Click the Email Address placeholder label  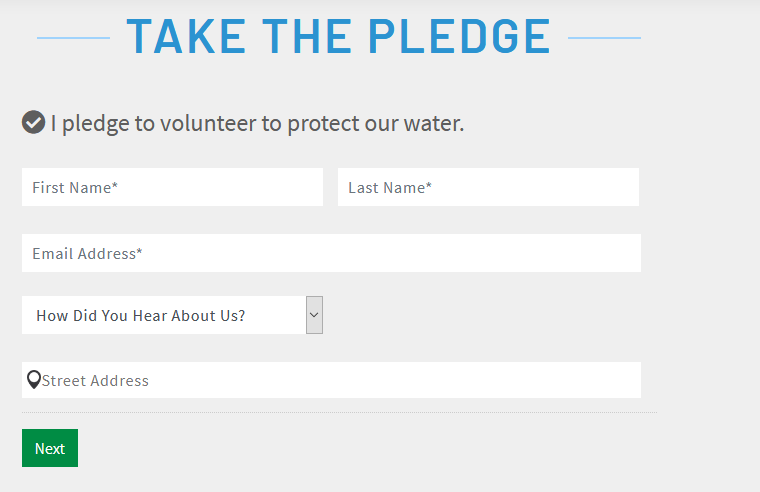point(87,254)
